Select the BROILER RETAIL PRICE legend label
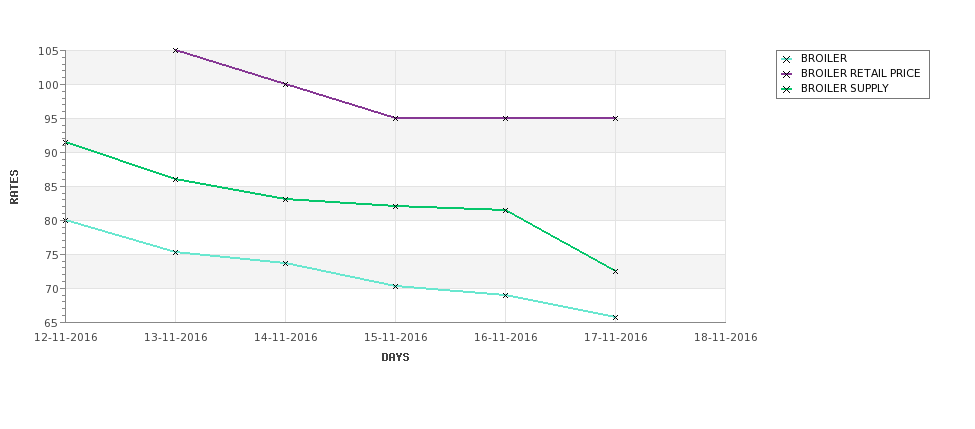Image resolution: width=975 pixels, height=429 pixels. pos(860,73)
